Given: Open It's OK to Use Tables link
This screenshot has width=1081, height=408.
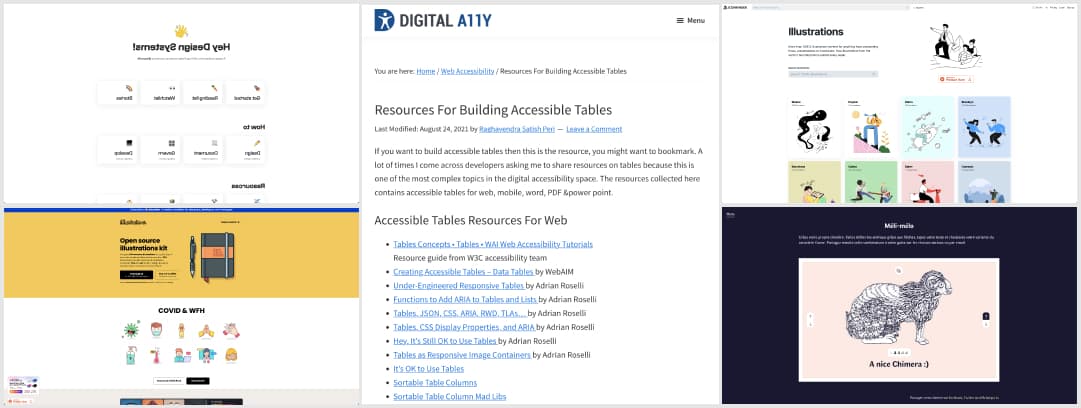Looking at the screenshot, I should [428, 368].
